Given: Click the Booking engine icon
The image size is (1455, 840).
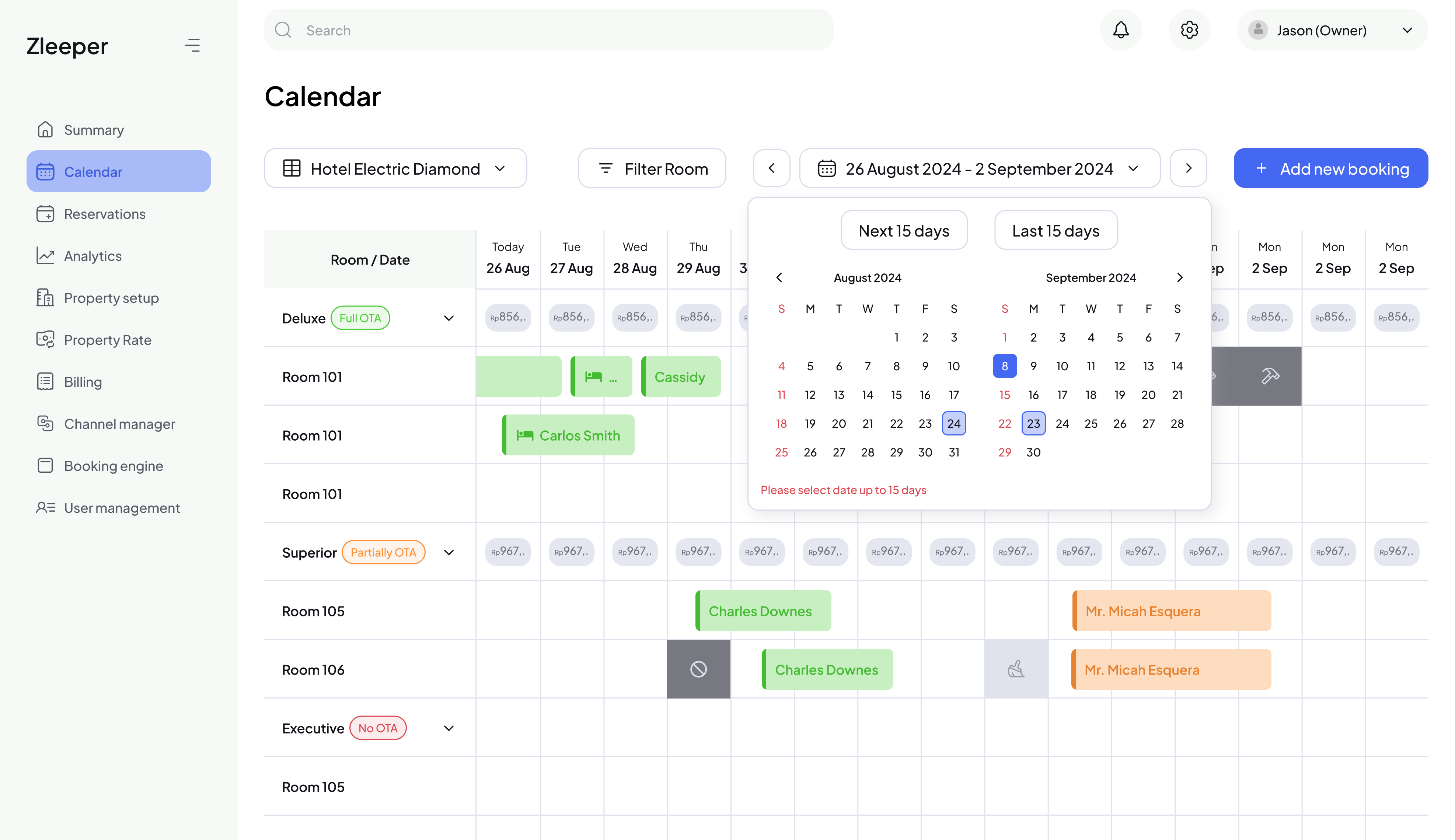Looking at the screenshot, I should coord(45,466).
